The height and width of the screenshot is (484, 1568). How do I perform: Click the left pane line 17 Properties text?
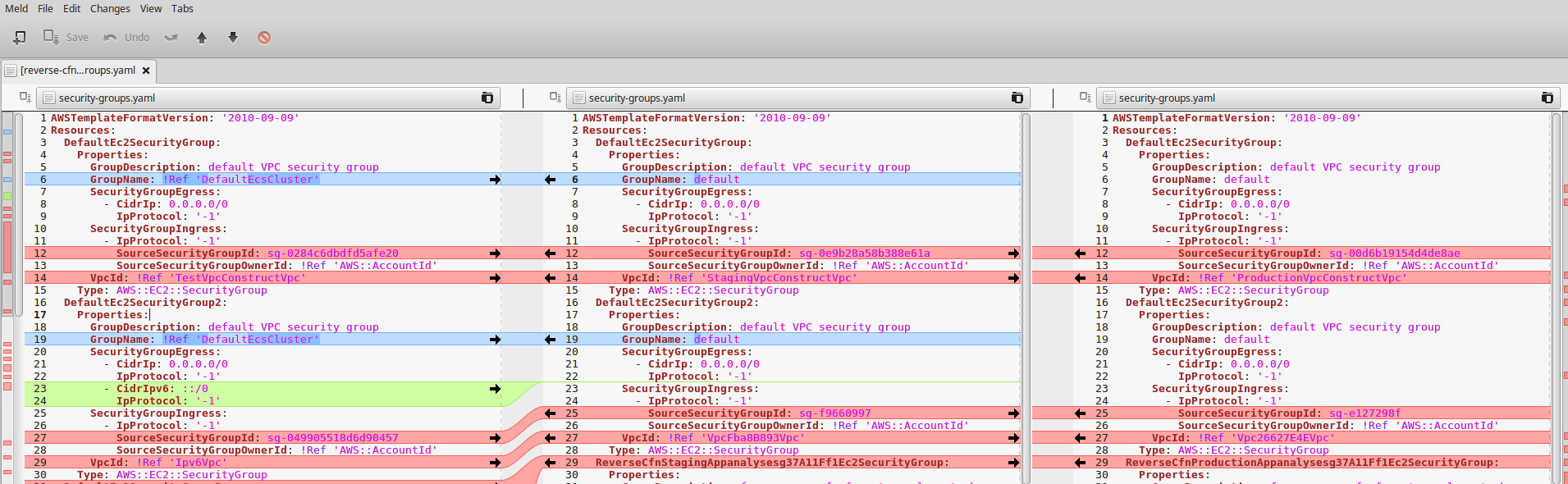click(x=113, y=315)
